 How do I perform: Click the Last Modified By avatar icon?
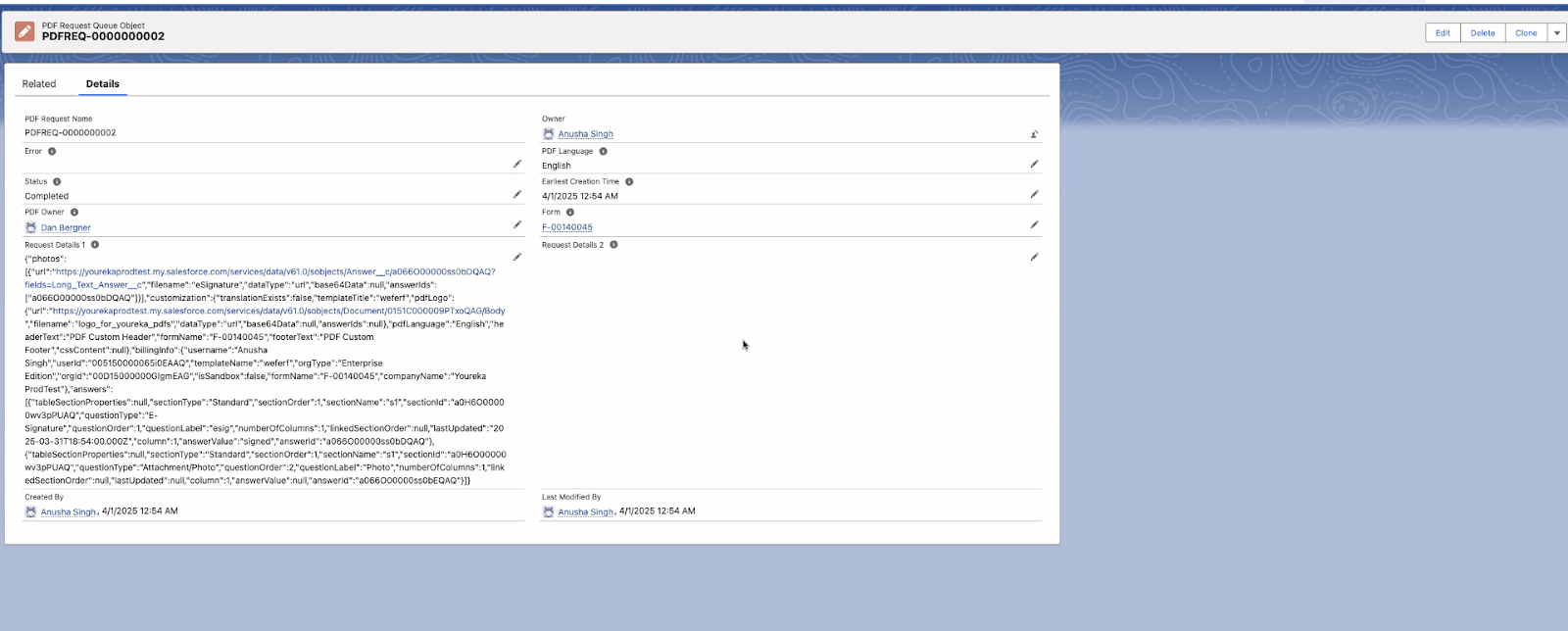pos(548,511)
